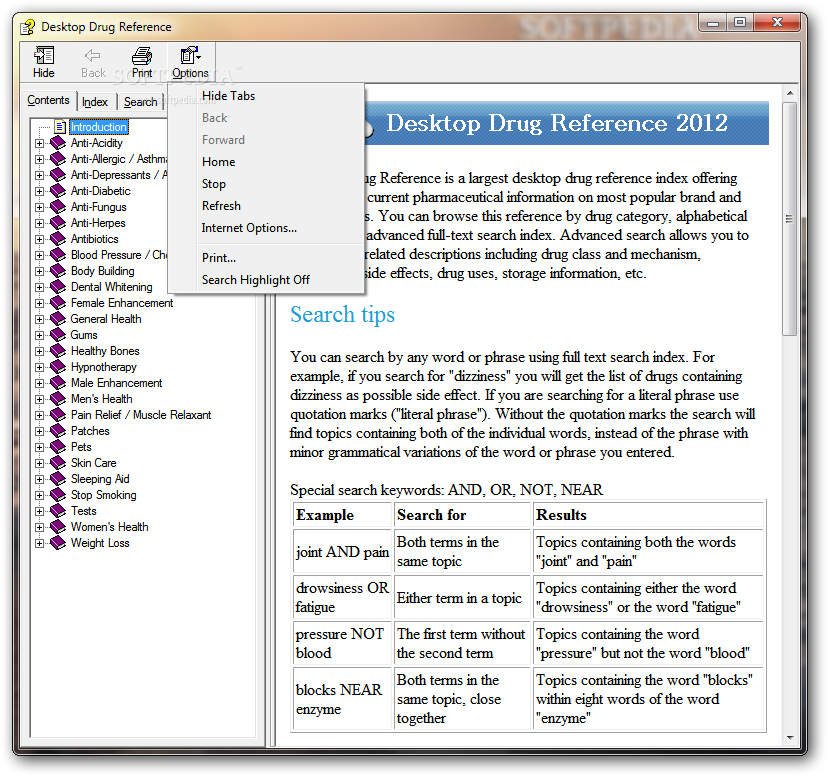Click the Healthy Bones book icon

[58, 351]
